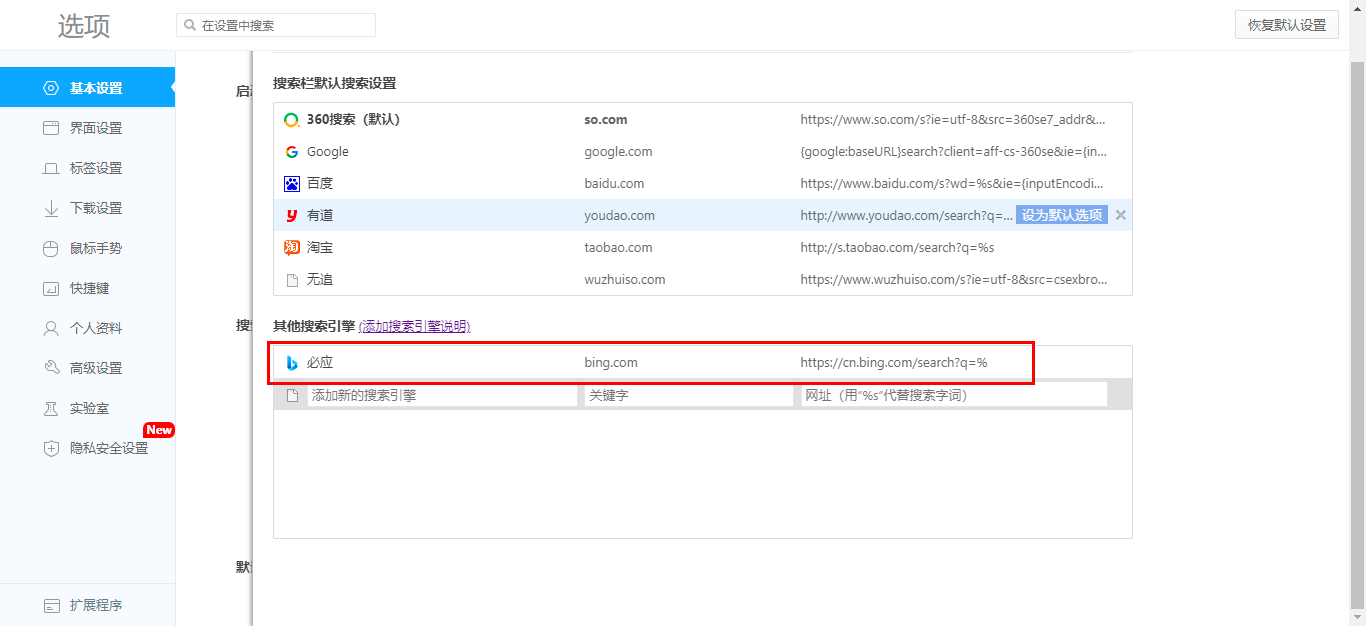The width and height of the screenshot is (1366, 626).
Task: Click the interface settings window icon
Action: [x=51, y=128]
